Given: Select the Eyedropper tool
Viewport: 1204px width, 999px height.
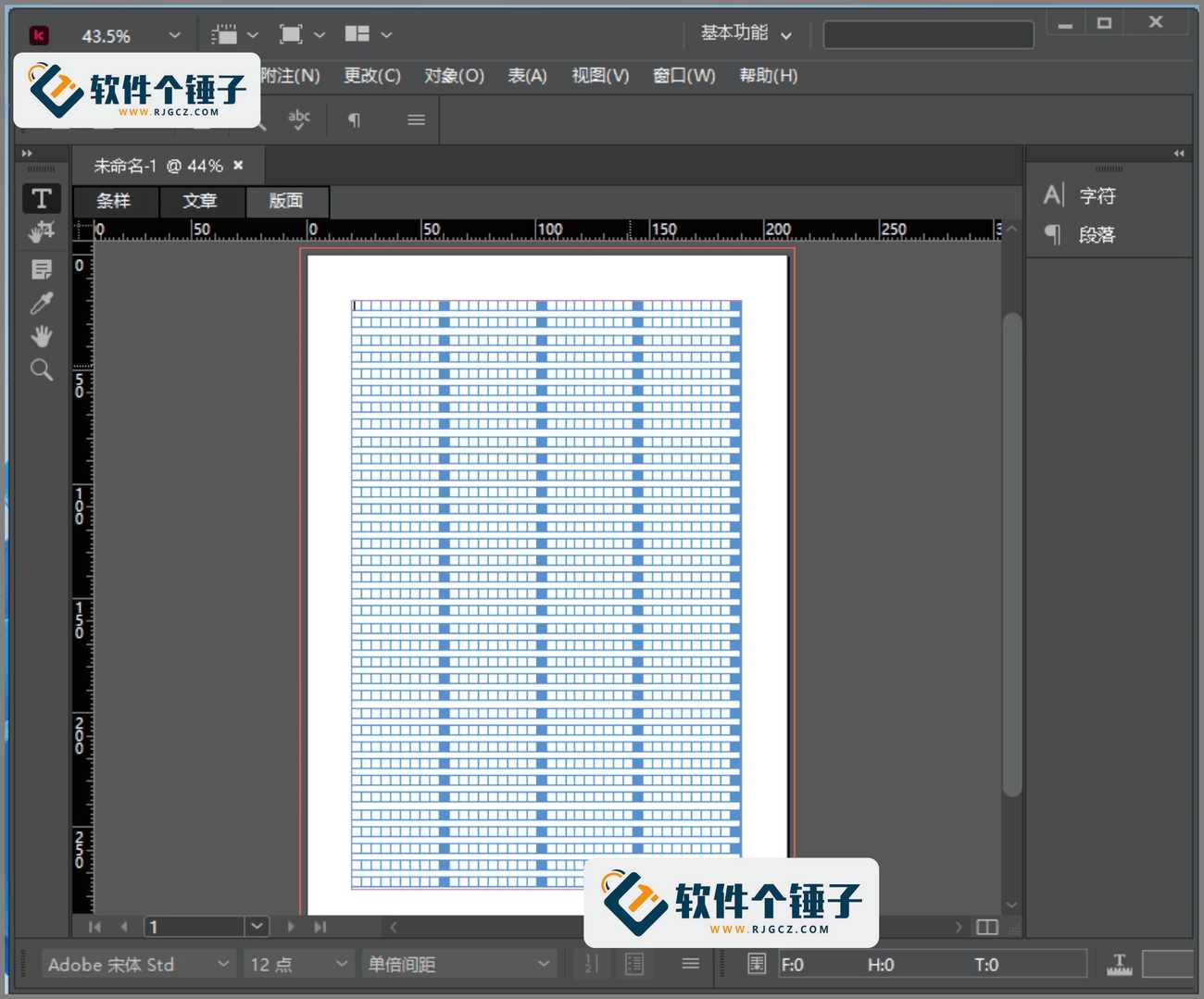Looking at the screenshot, I should click(42, 303).
